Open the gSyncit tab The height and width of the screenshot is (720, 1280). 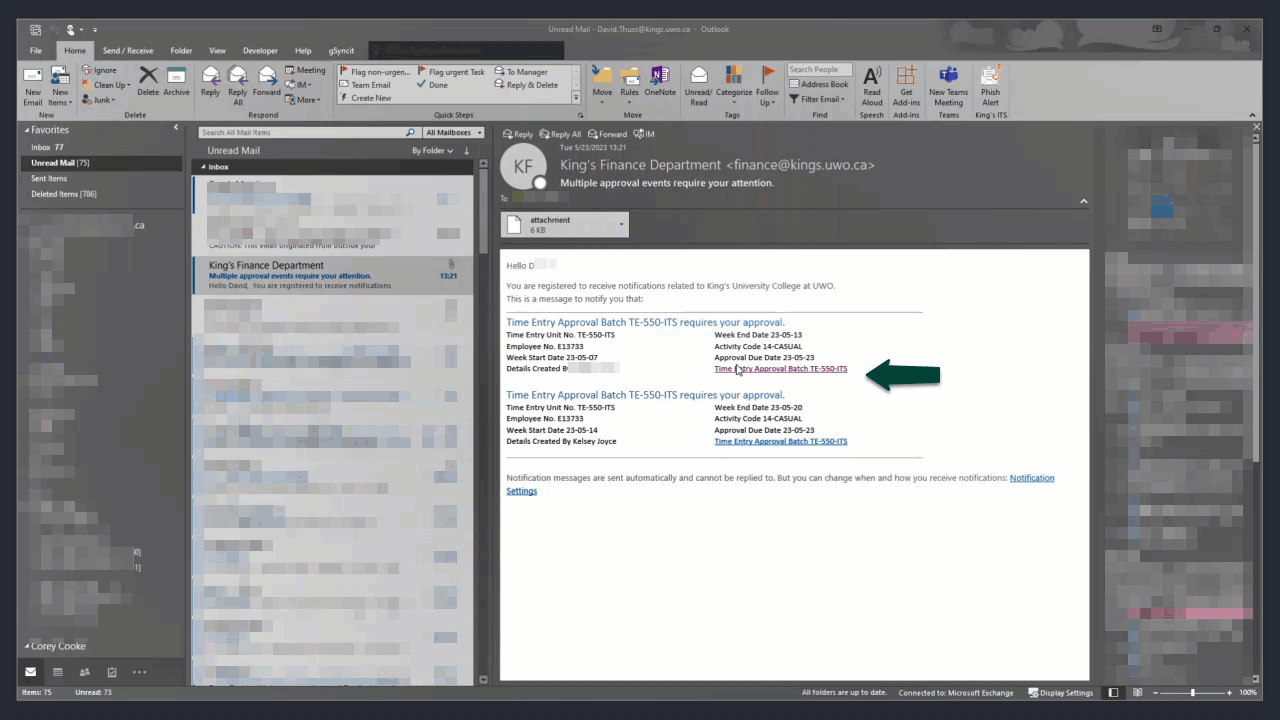[x=341, y=50]
